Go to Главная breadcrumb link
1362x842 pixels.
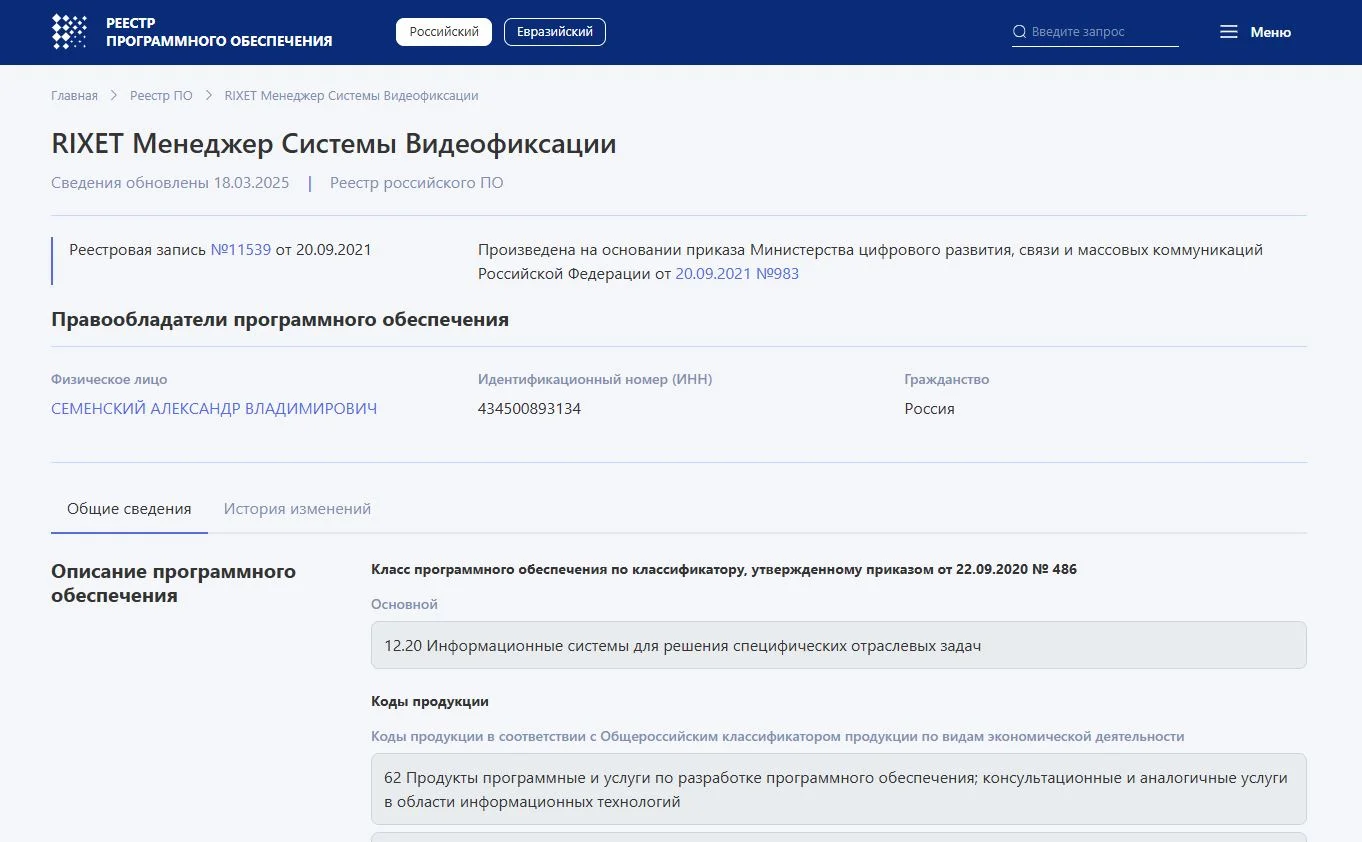click(x=74, y=96)
